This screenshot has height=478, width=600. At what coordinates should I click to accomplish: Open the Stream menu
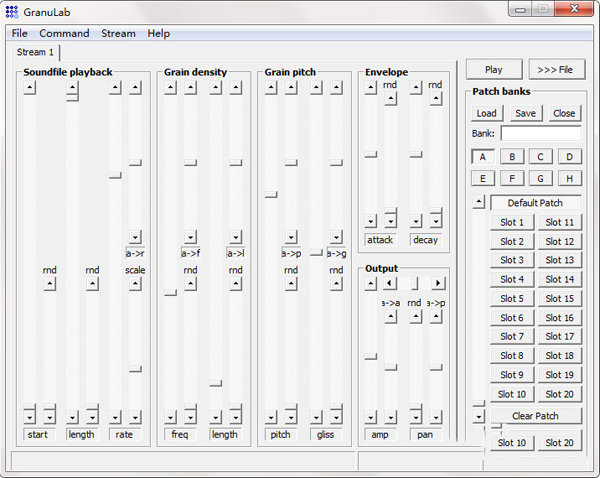pyautogui.click(x=118, y=33)
